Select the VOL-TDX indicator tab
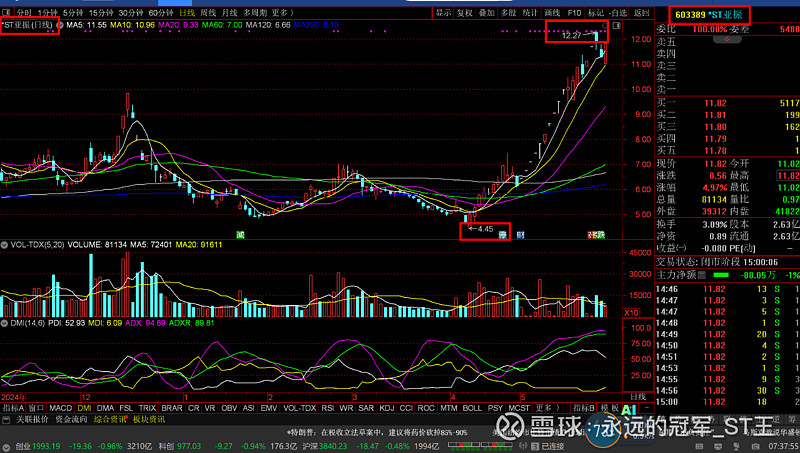The height and width of the screenshot is (453, 800). (x=299, y=408)
